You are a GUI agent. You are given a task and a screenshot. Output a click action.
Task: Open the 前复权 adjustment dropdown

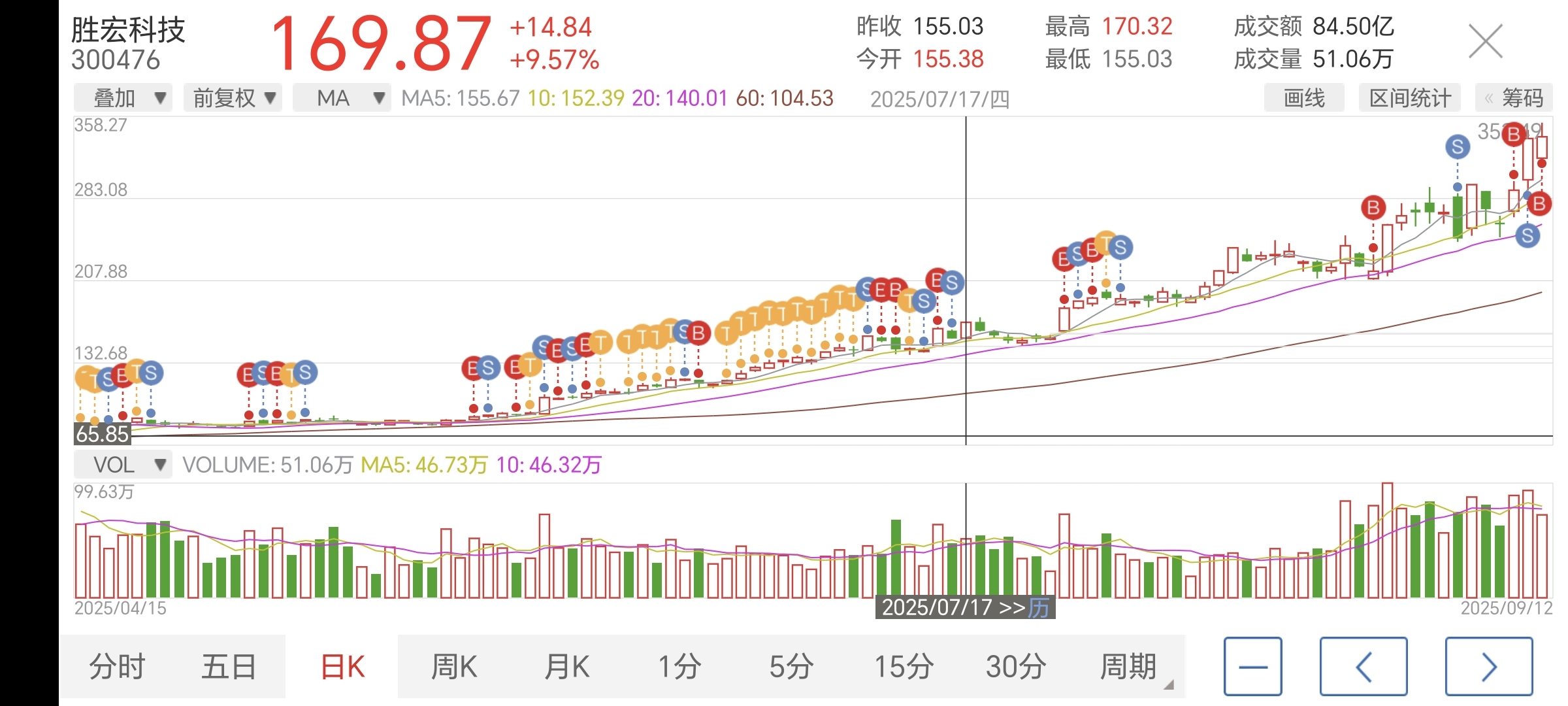pyautogui.click(x=233, y=98)
